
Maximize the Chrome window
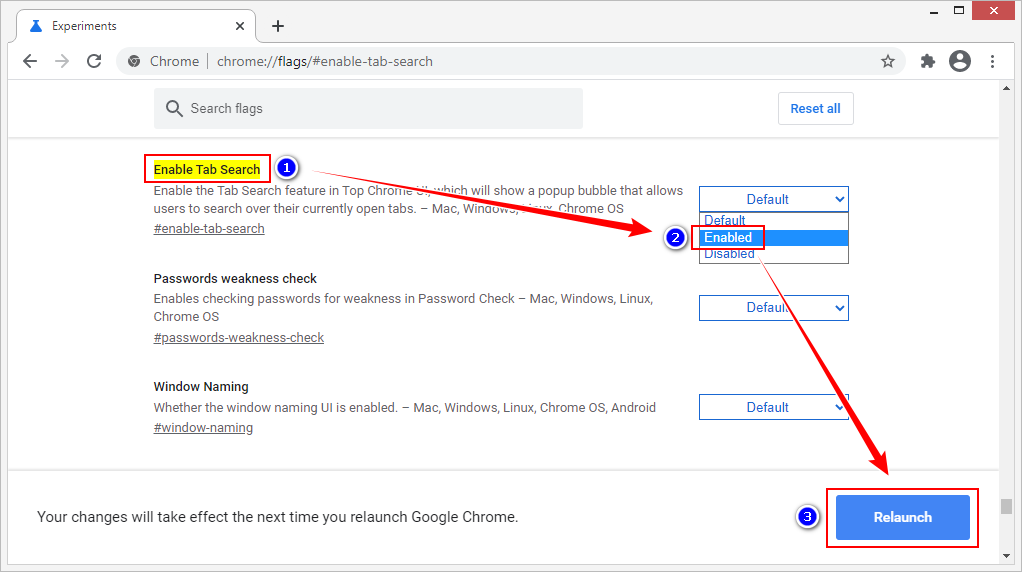coord(959,10)
